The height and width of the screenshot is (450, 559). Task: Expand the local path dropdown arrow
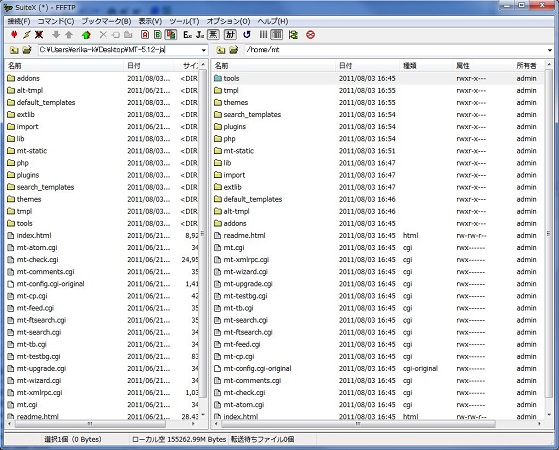coord(204,50)
